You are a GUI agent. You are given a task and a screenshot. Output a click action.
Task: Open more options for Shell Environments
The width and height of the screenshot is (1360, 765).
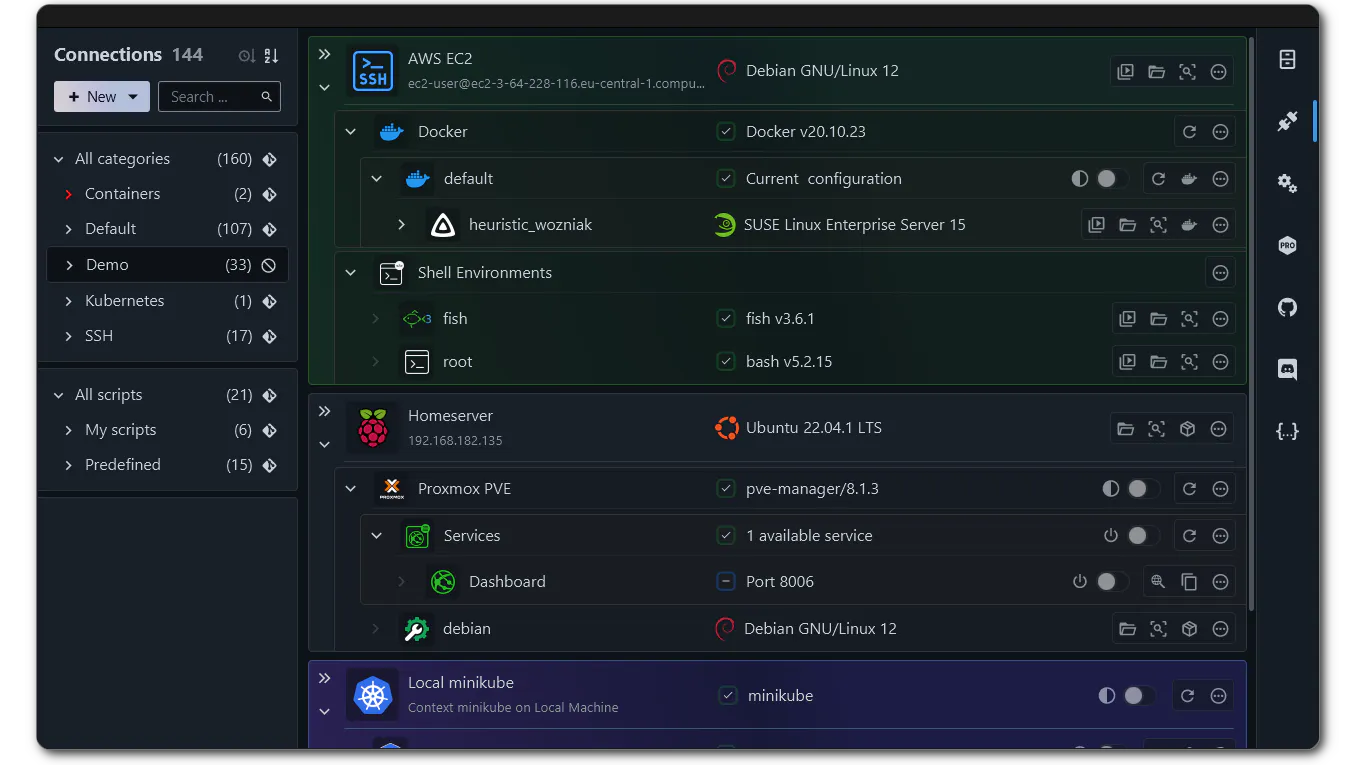click(x=1220, y=273)
